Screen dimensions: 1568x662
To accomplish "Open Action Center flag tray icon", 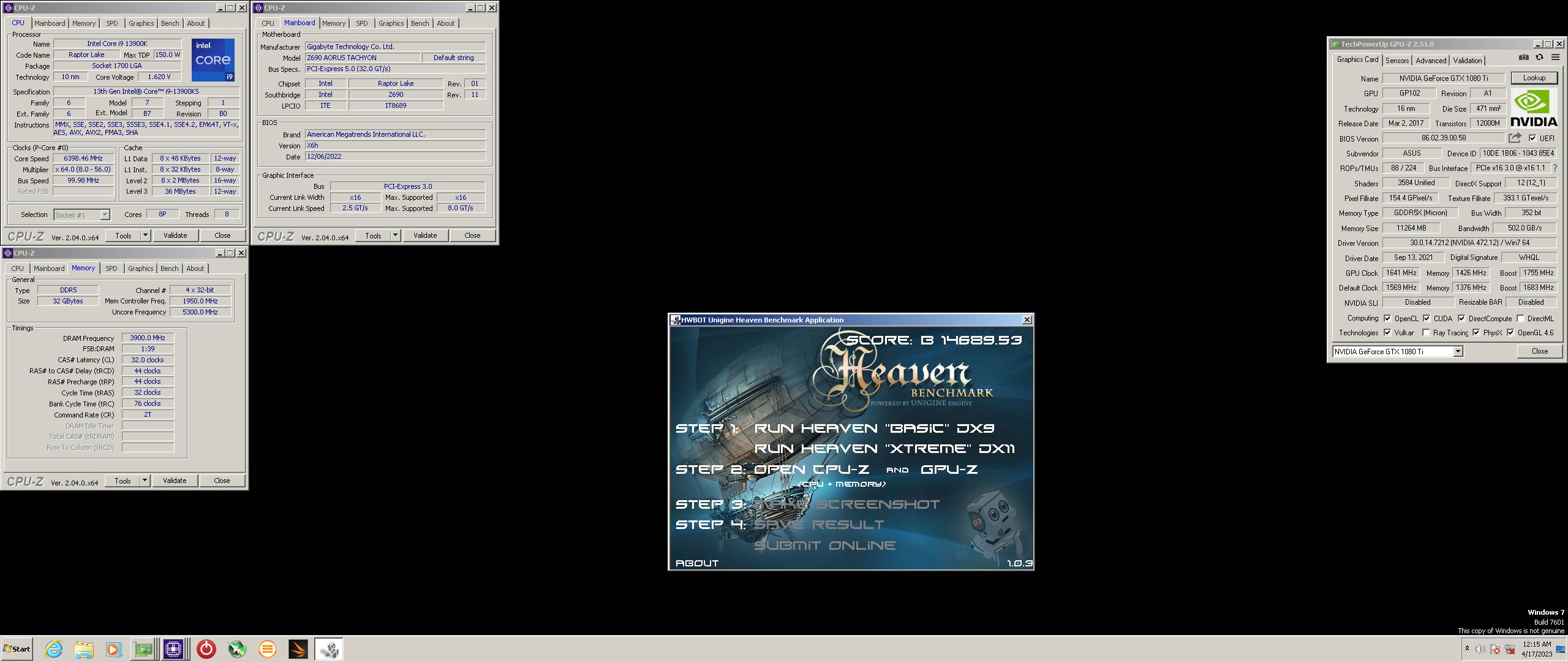I will pyautogui.click(x=1494, y=649).
